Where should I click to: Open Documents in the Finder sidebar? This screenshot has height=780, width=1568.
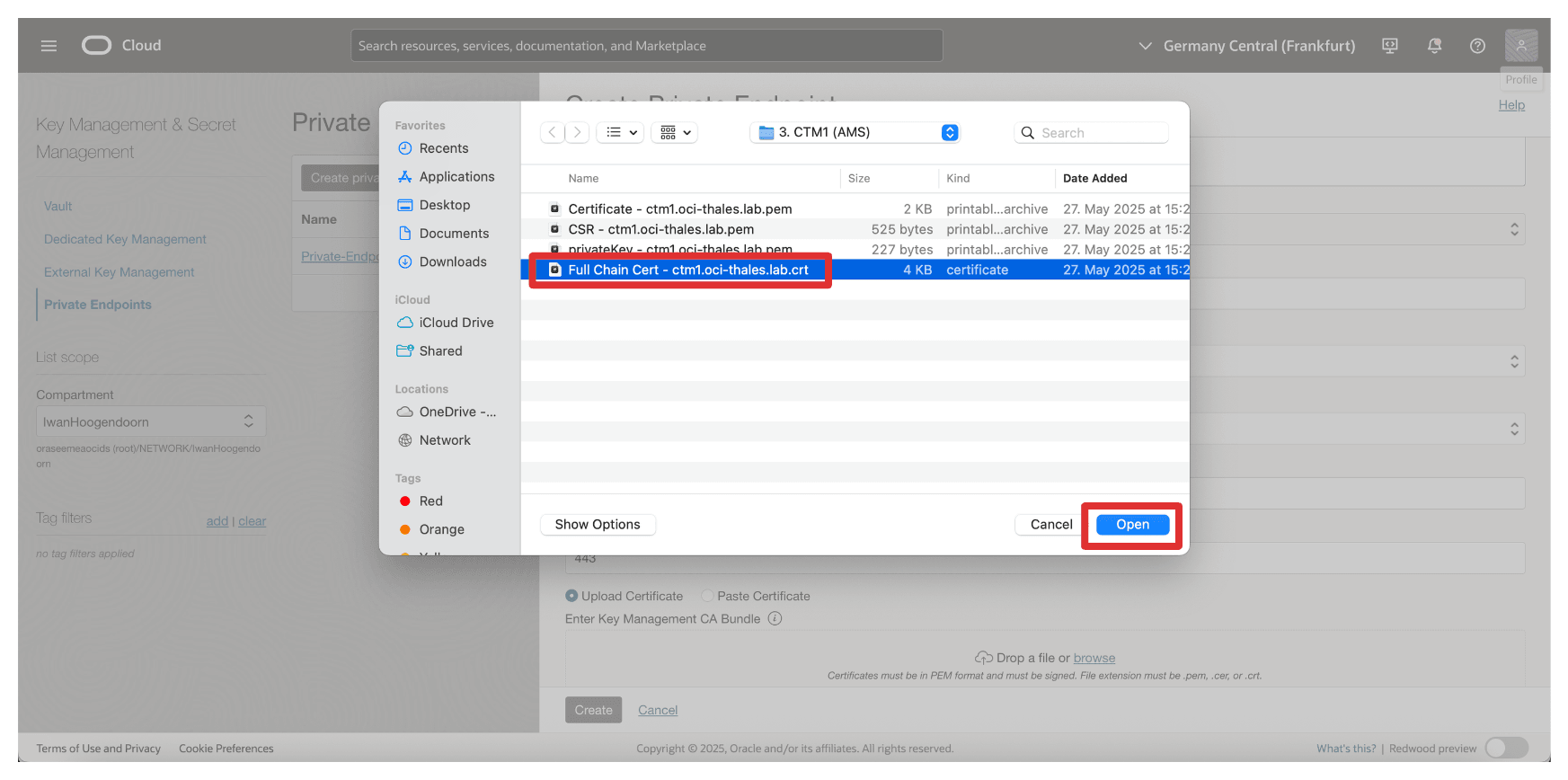(454, 234)
